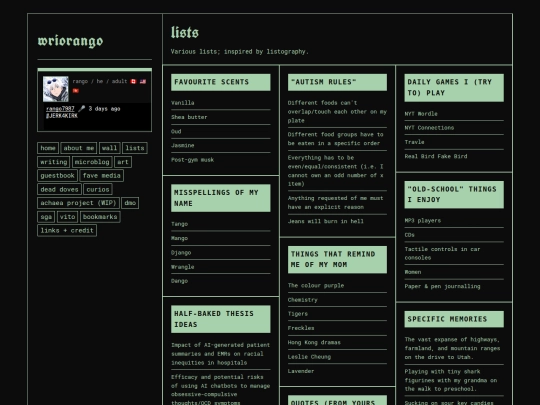Select the lists nav button
The image size is (540, 405).
135,148
